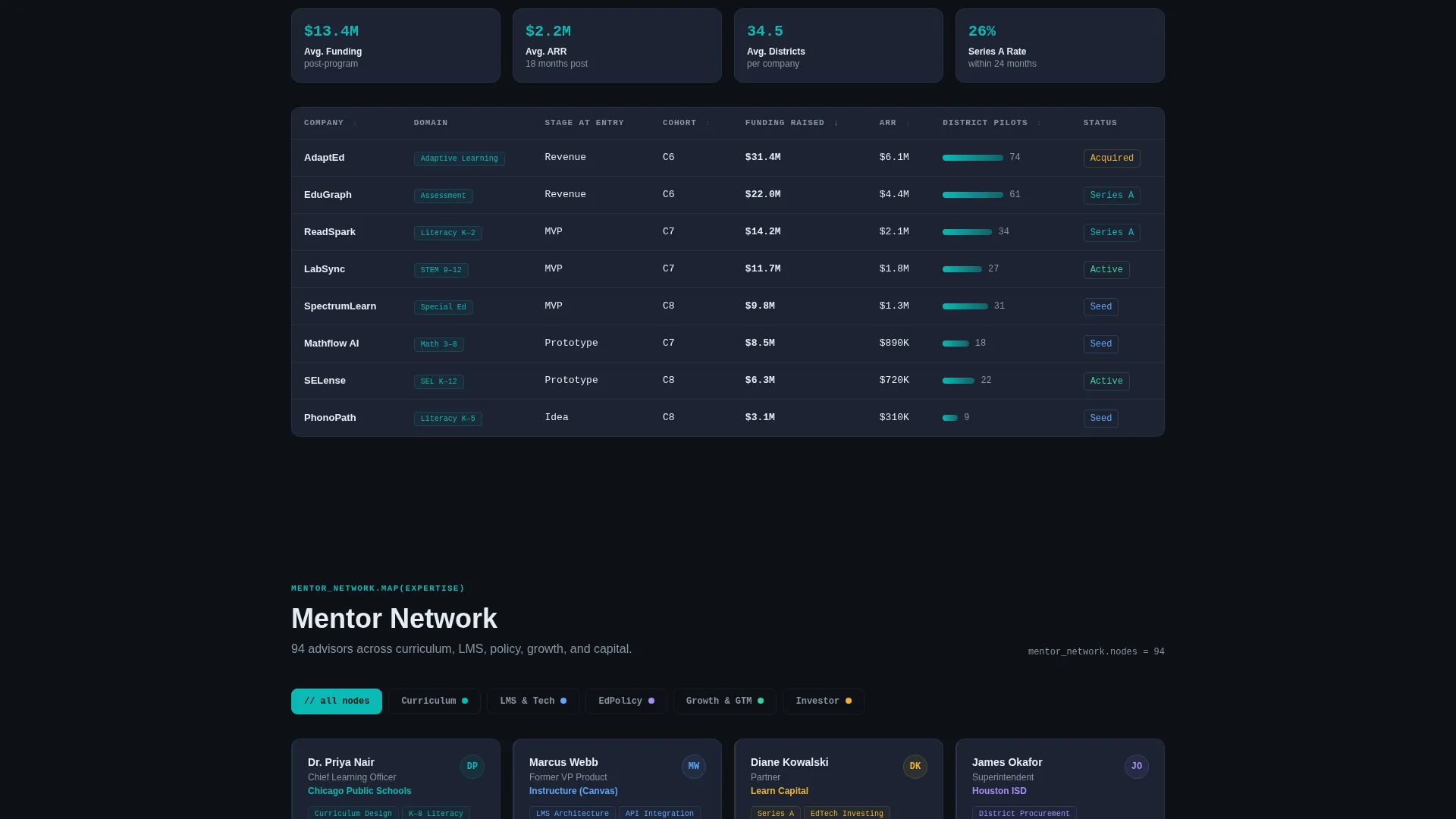Click the District Procurement expertise tag
This screenshot has width=1456, height=819.
(1025, 813)
